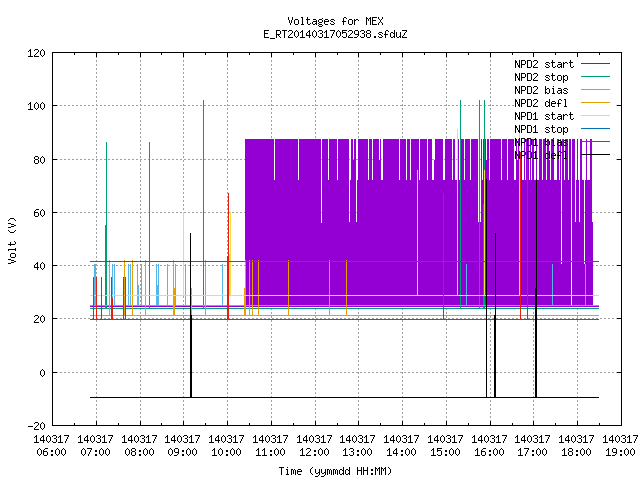Click the green NPD2 stop legend line
The height and width of the screenshot is (480, 640).
(596, 76)
